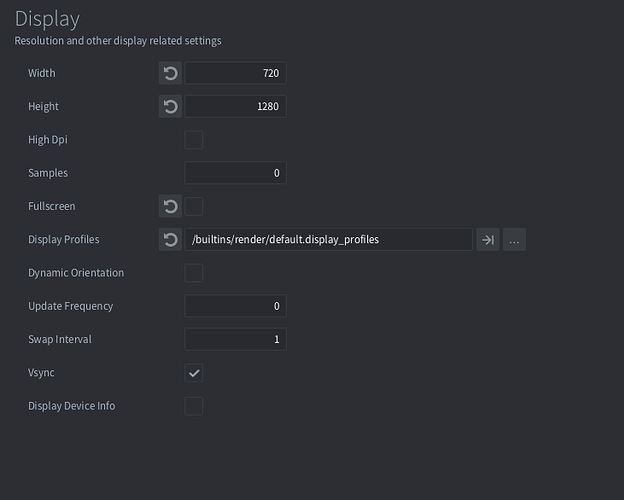Enable Display Device Info checkbox
The width and height of the screenshot is (624, 500).
[194, 406]
